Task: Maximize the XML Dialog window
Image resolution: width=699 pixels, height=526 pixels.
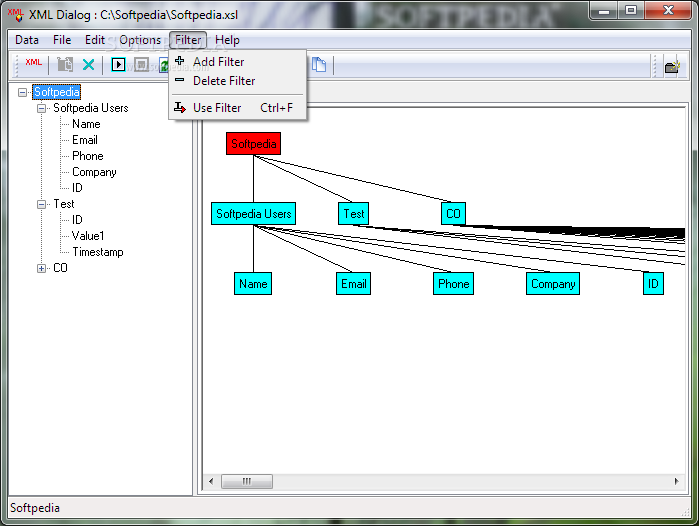Action: (631, 11)
